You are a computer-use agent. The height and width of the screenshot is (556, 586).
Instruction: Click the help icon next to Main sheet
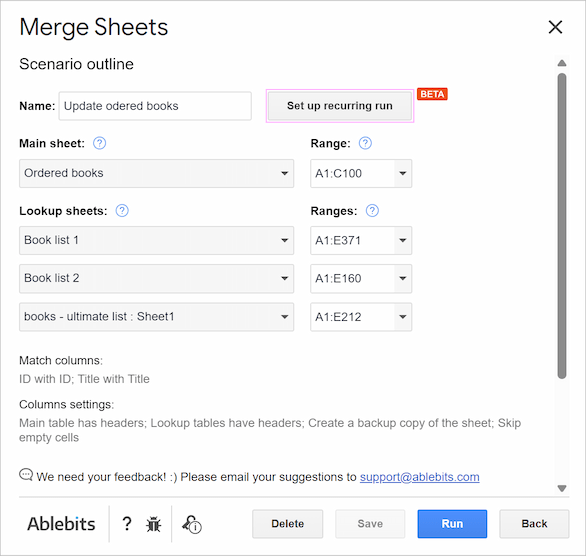click(99, 143)
